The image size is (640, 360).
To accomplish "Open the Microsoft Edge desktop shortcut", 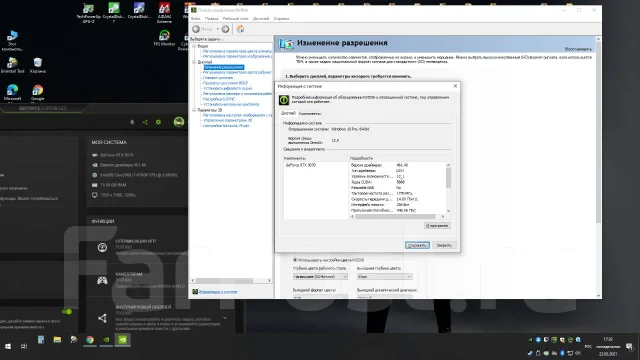I will 12,93.
